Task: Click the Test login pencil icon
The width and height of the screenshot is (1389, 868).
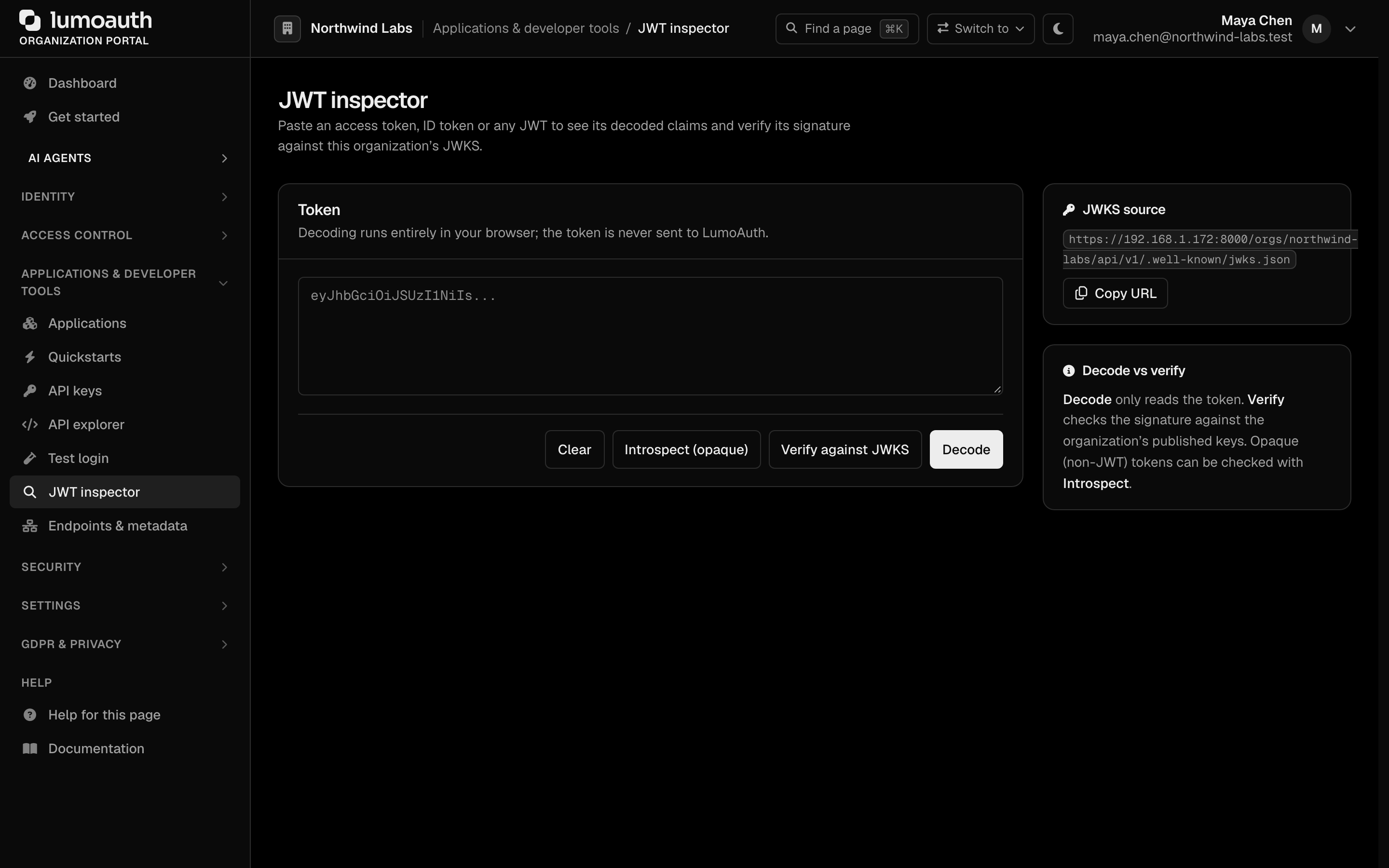Action: click(30, 459)
